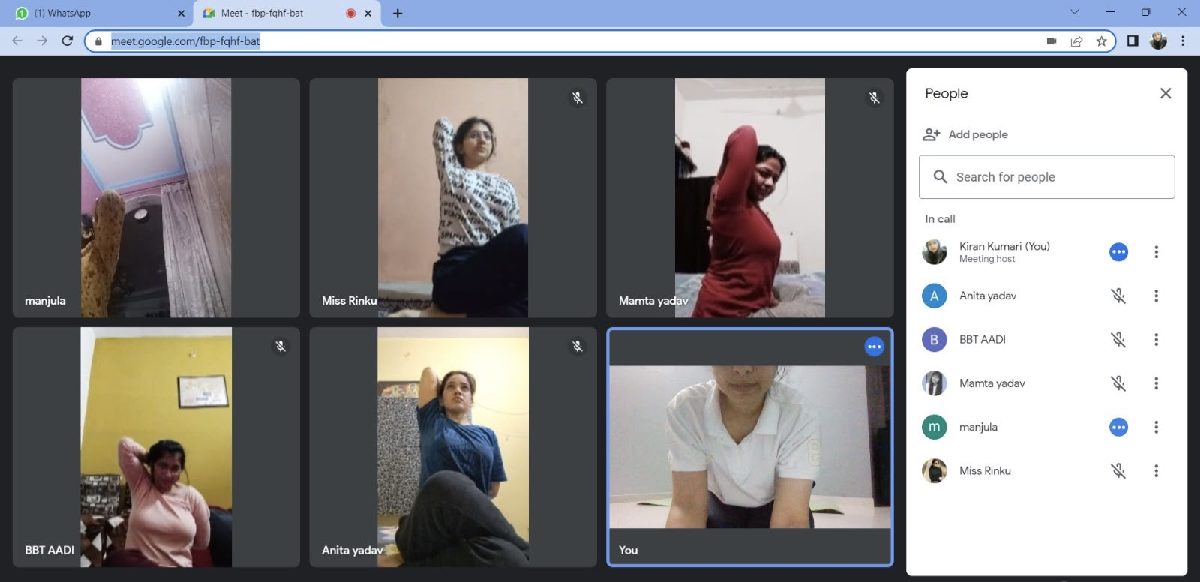Click muted mic icon on Anita yadav's video tile
Screen dimensions: 1200x582
click(x=577, y=346)
